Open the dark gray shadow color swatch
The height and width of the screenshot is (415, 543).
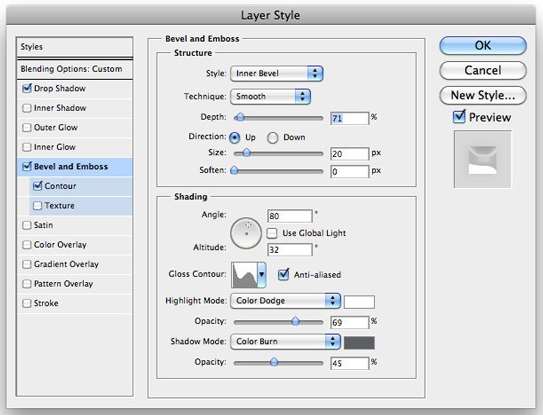(359, 343)
